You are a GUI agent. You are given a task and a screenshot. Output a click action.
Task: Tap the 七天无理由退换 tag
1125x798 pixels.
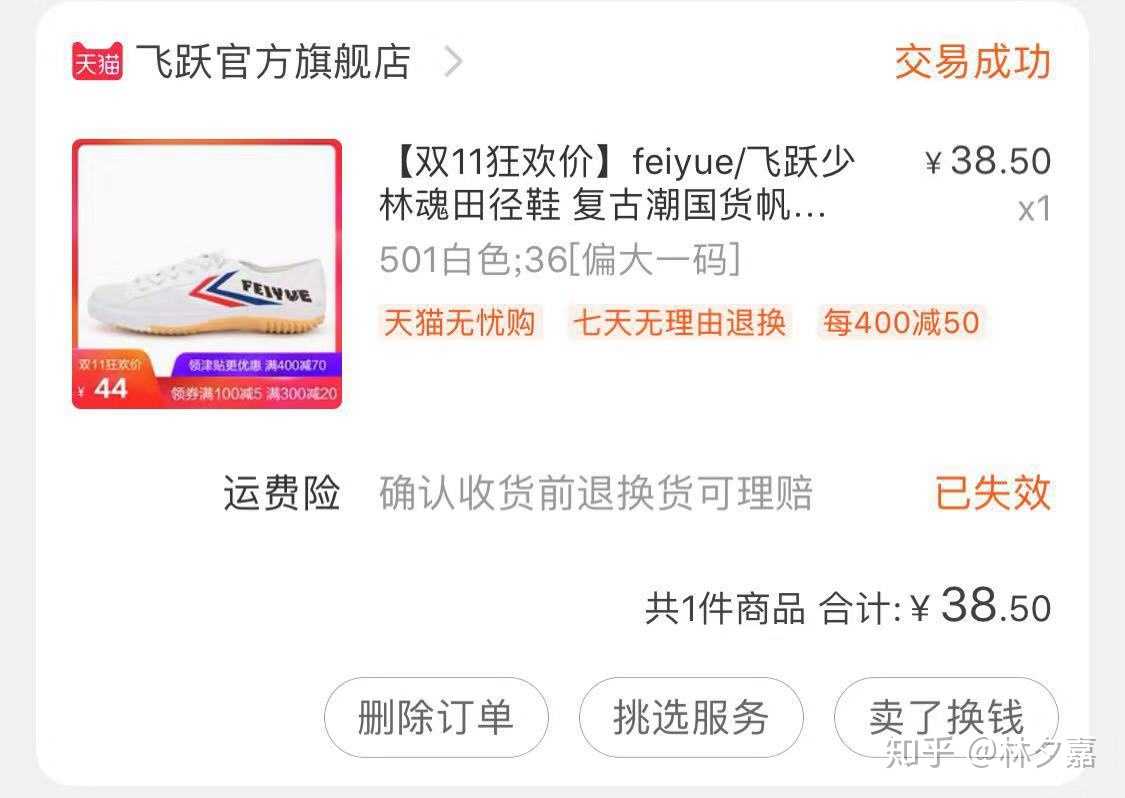point(679,322)
